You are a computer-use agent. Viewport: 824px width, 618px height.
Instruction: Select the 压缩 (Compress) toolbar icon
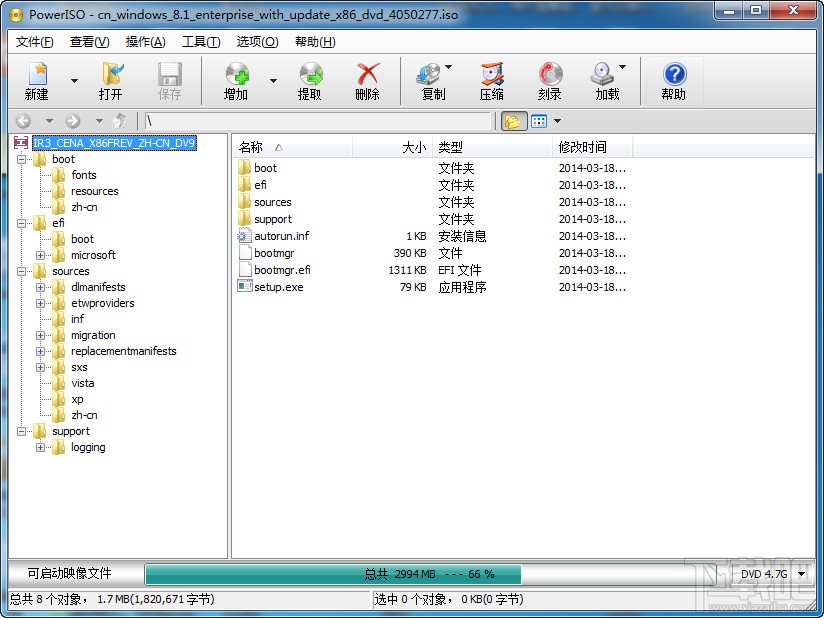tap(492, 80)
